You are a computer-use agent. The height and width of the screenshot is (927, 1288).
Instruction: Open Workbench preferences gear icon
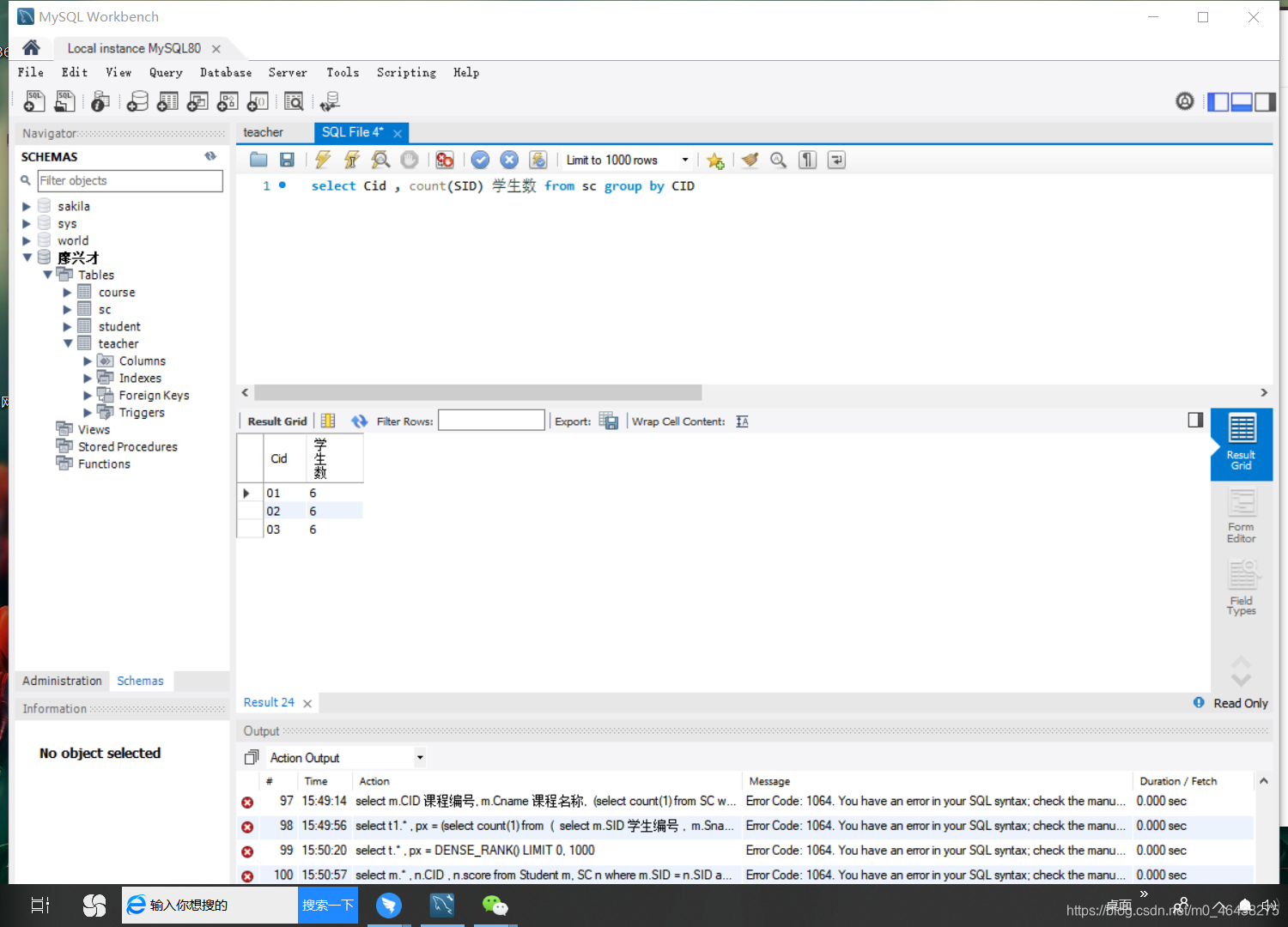[x=1185, y=101]
